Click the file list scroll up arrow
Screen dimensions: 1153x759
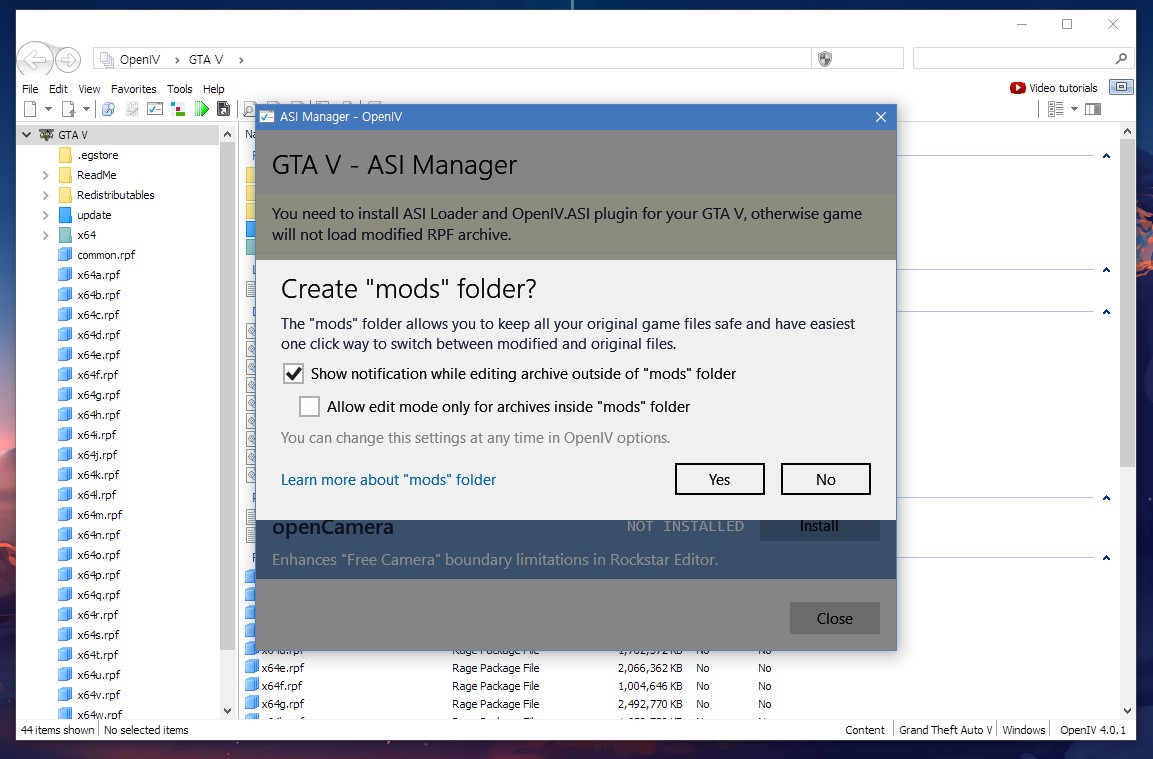(x=1127, y=131)
